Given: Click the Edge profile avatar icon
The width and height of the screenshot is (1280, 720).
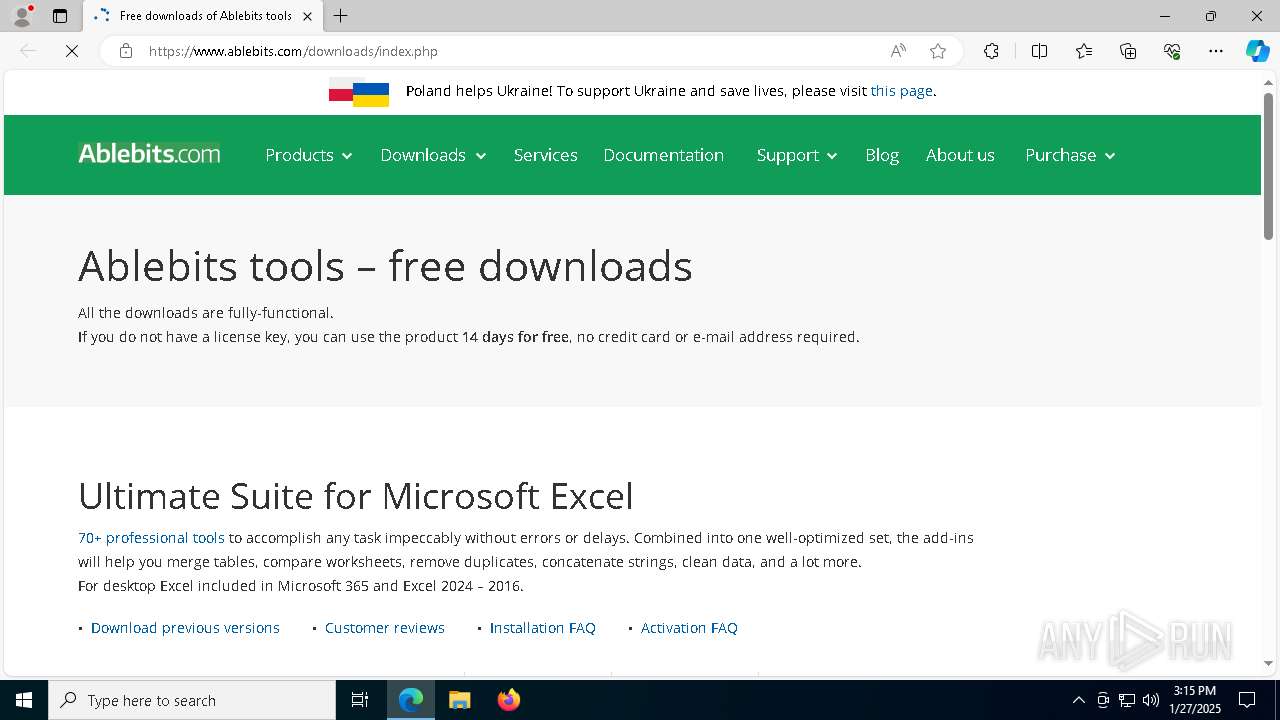Looking at the screenshot, I should 22,16.
